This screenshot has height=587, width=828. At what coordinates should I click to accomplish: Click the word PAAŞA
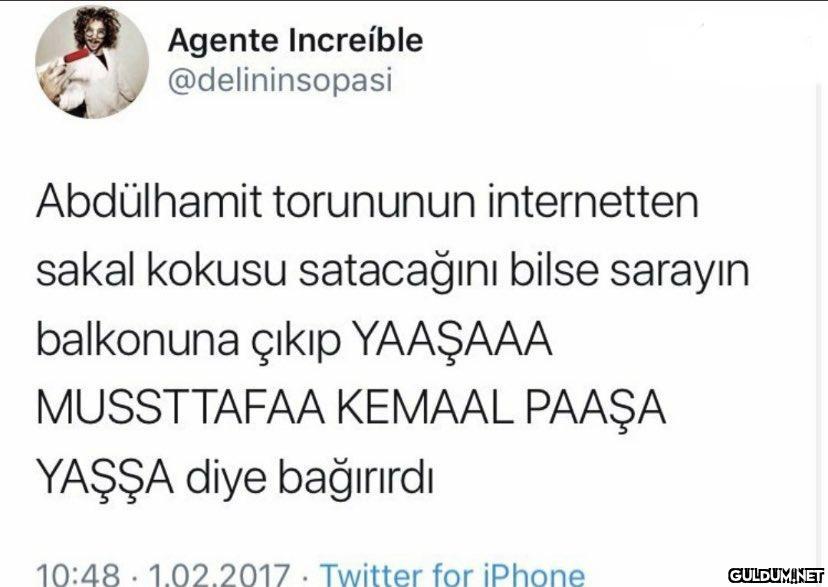click(x=595, y=411)
